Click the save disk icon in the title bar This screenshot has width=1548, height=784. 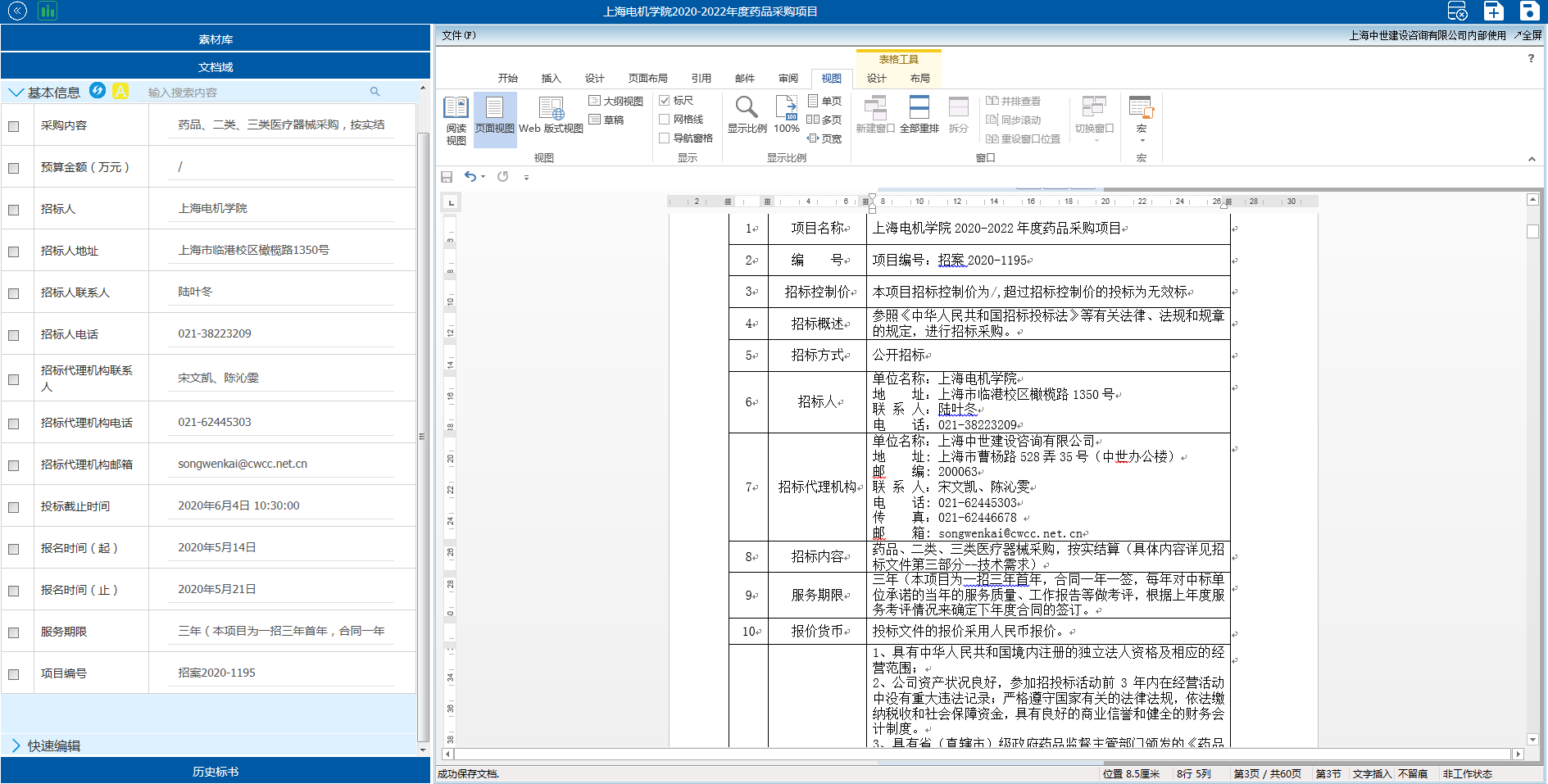click(x=1529, y=11)
